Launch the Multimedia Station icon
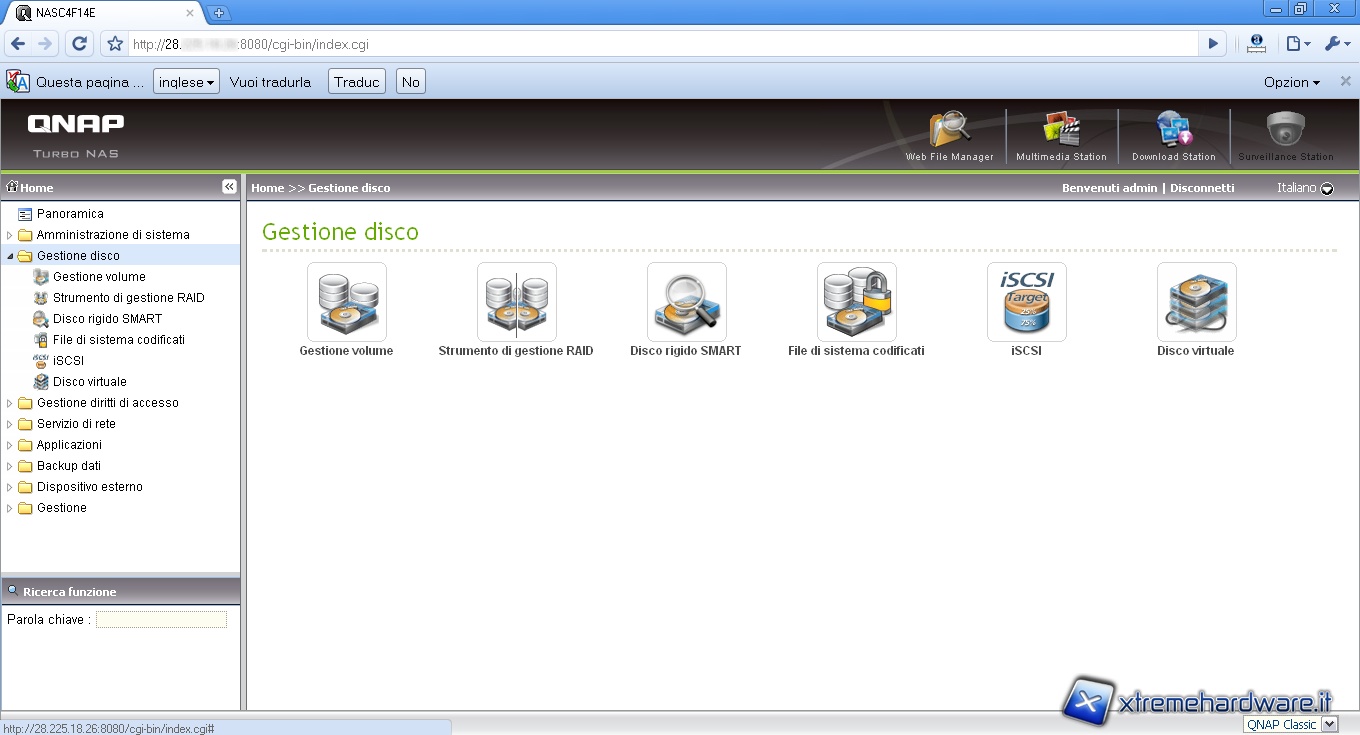 tap(1061, 133)
